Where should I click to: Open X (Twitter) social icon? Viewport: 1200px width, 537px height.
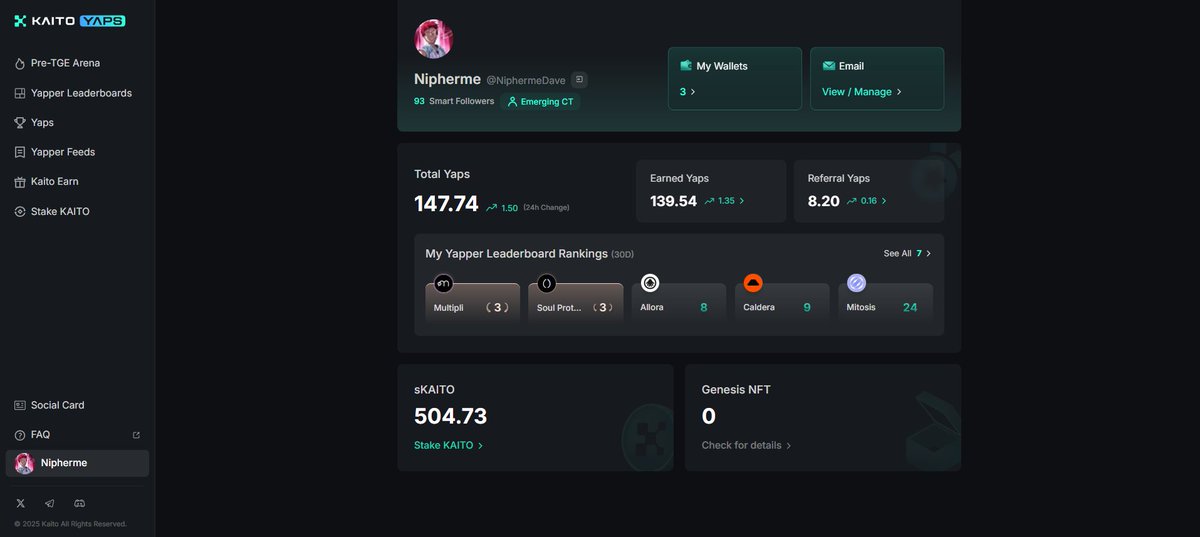pyautogui.click(x=21, y=503)
